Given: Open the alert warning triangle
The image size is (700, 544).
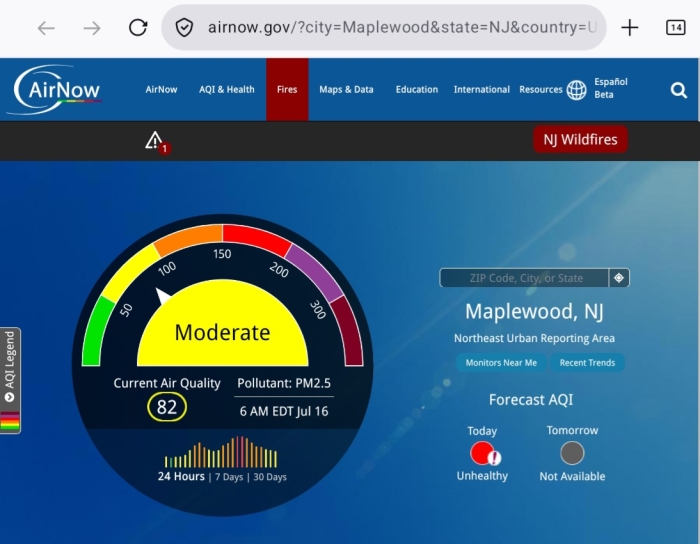Looking at the screenshot, I should [157, 142].
